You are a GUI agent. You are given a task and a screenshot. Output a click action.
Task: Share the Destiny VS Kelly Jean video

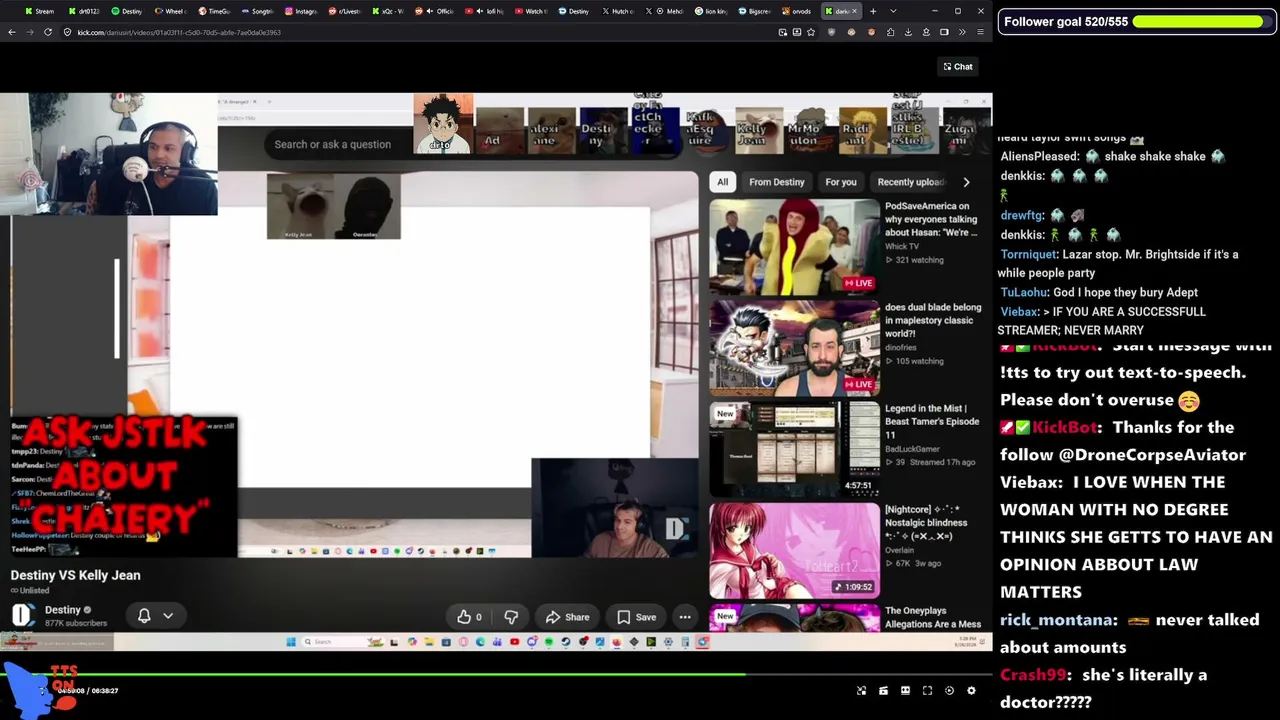point(568,617)
